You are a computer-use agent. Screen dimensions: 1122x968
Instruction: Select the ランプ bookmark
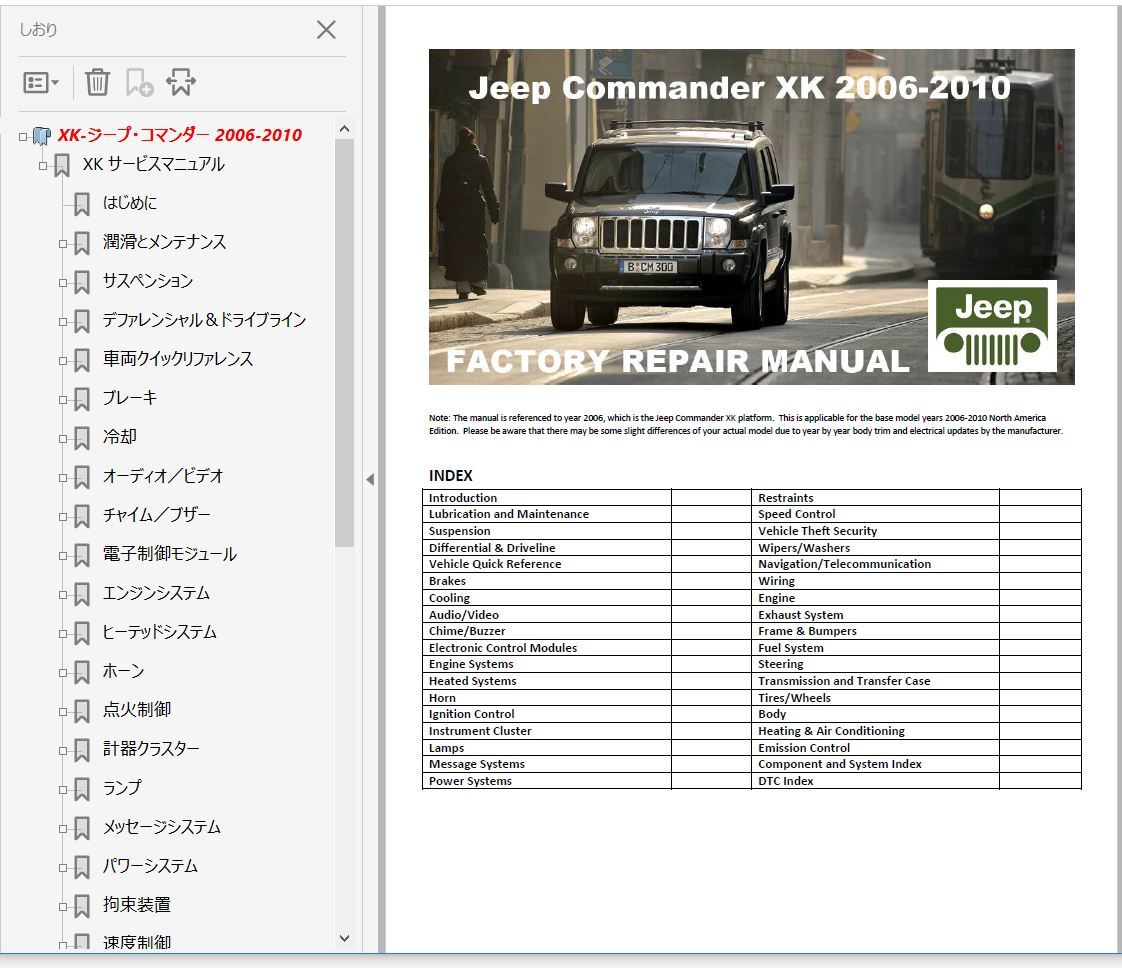122,788
